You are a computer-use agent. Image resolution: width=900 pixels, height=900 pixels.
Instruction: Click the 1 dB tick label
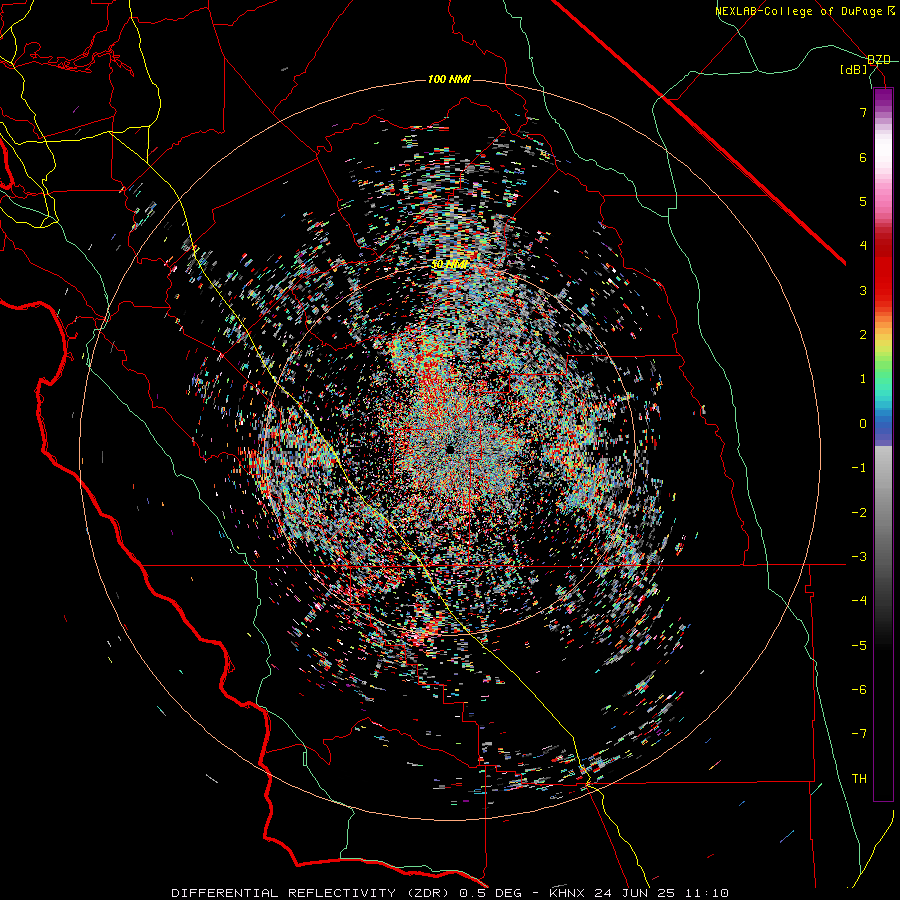(863, 379)
